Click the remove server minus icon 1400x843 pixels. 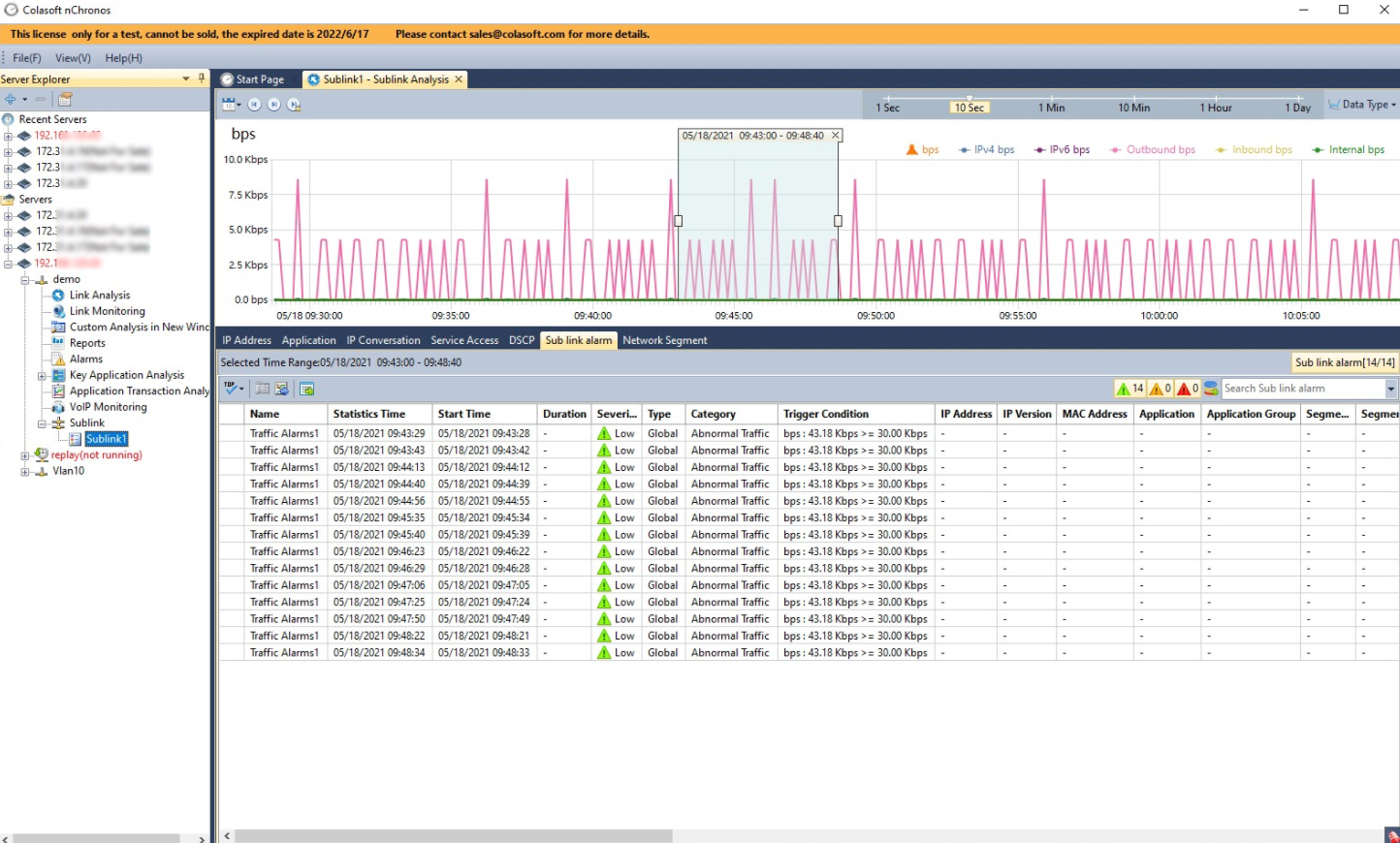[x=41, y=99]
